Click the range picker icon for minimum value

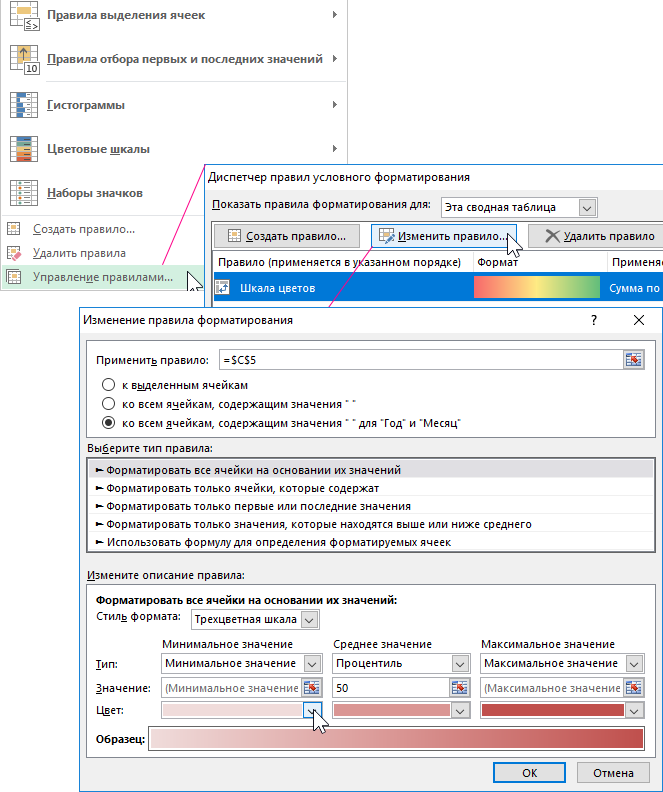coord(312,687)
